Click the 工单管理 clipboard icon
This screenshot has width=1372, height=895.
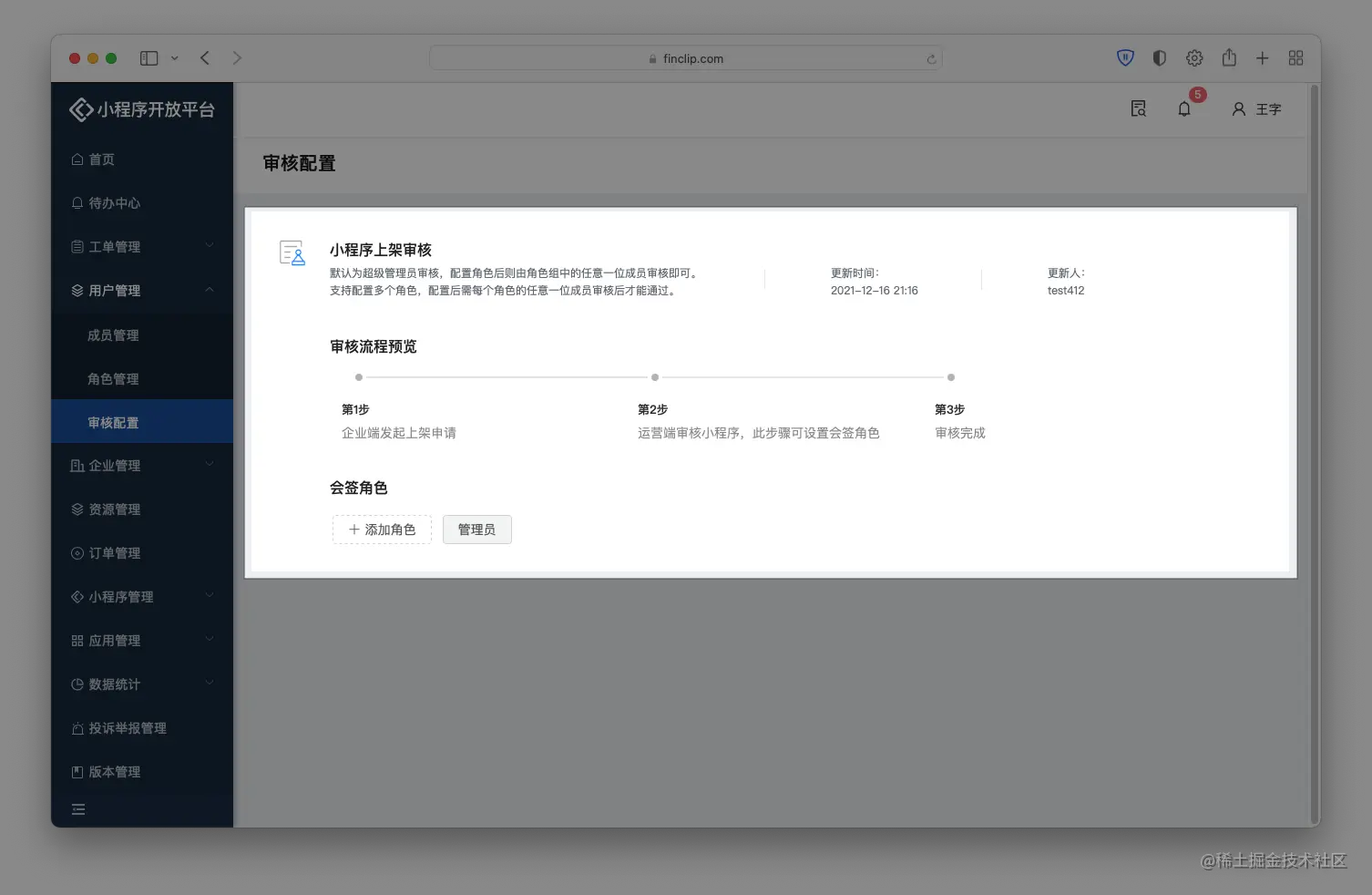click(77, 247)
